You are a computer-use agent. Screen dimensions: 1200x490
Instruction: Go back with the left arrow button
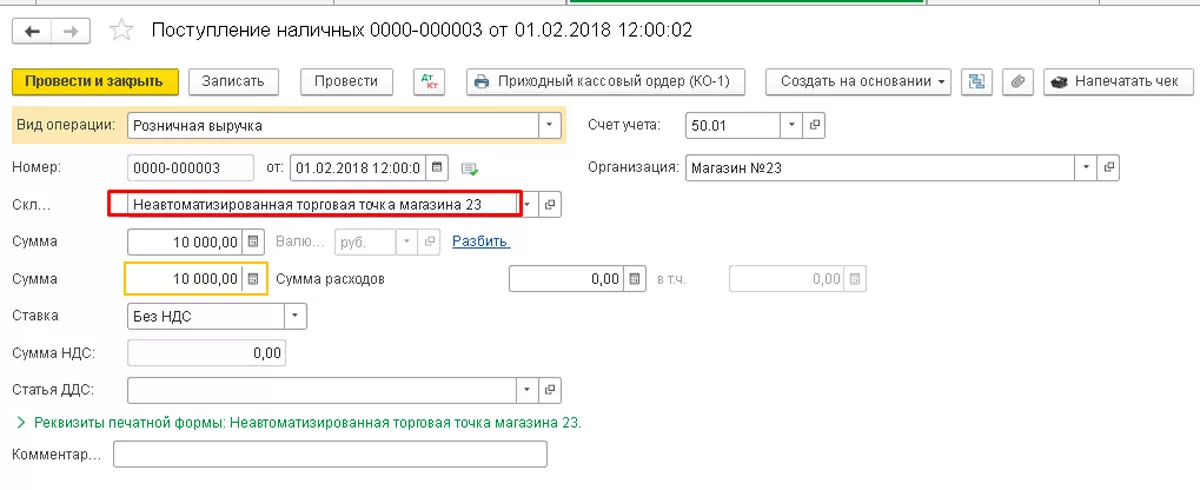point(32,31)
